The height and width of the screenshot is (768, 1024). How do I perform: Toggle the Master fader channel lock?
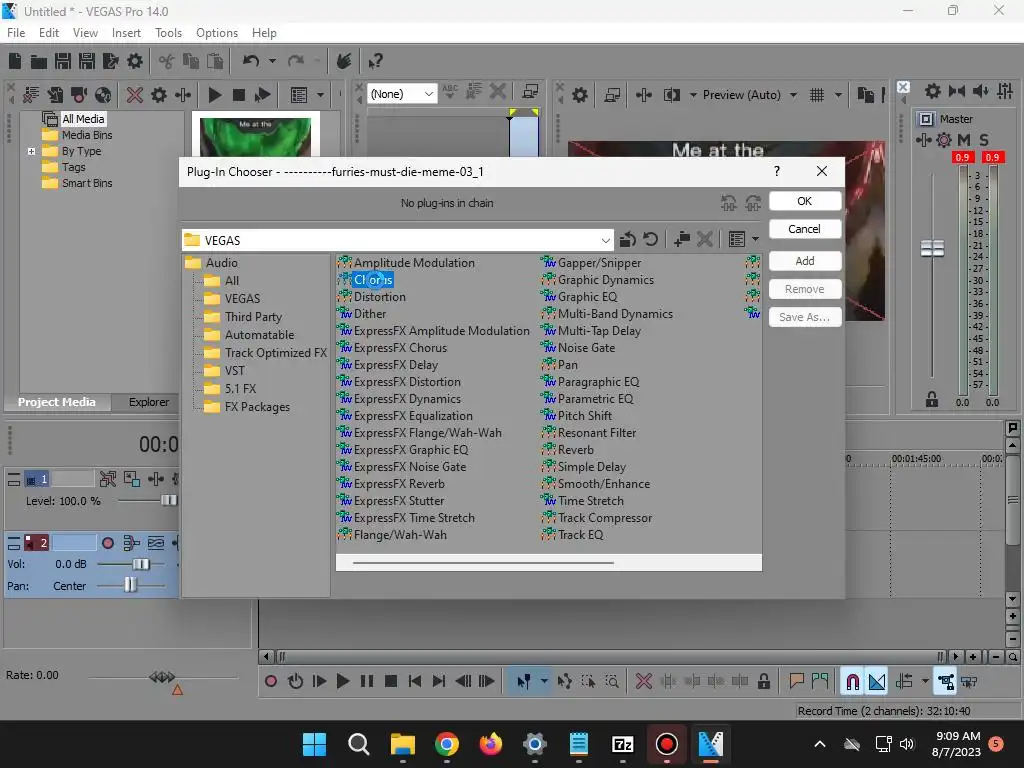tap(932, 400)
